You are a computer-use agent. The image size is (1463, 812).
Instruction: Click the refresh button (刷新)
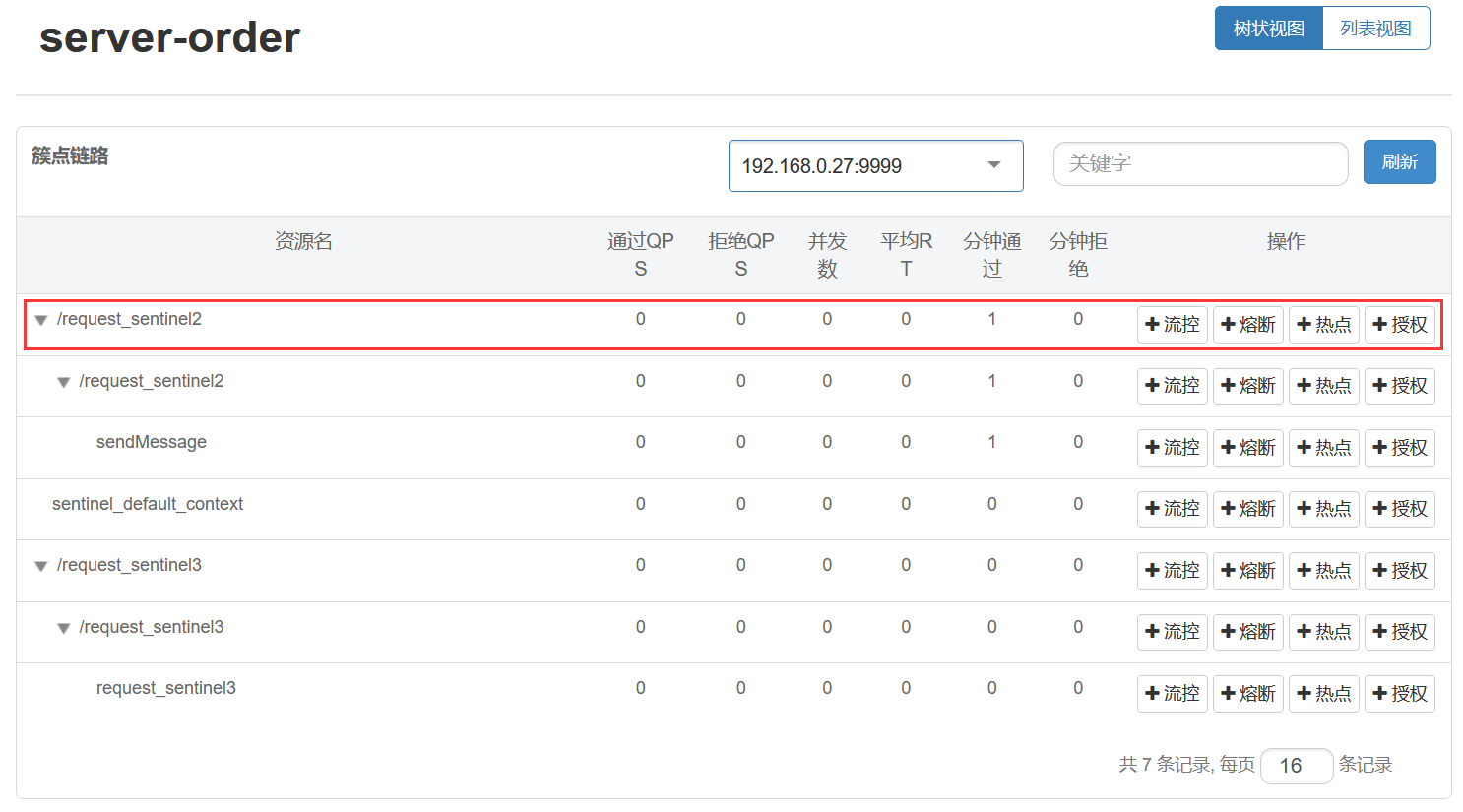pos(1399,161)
